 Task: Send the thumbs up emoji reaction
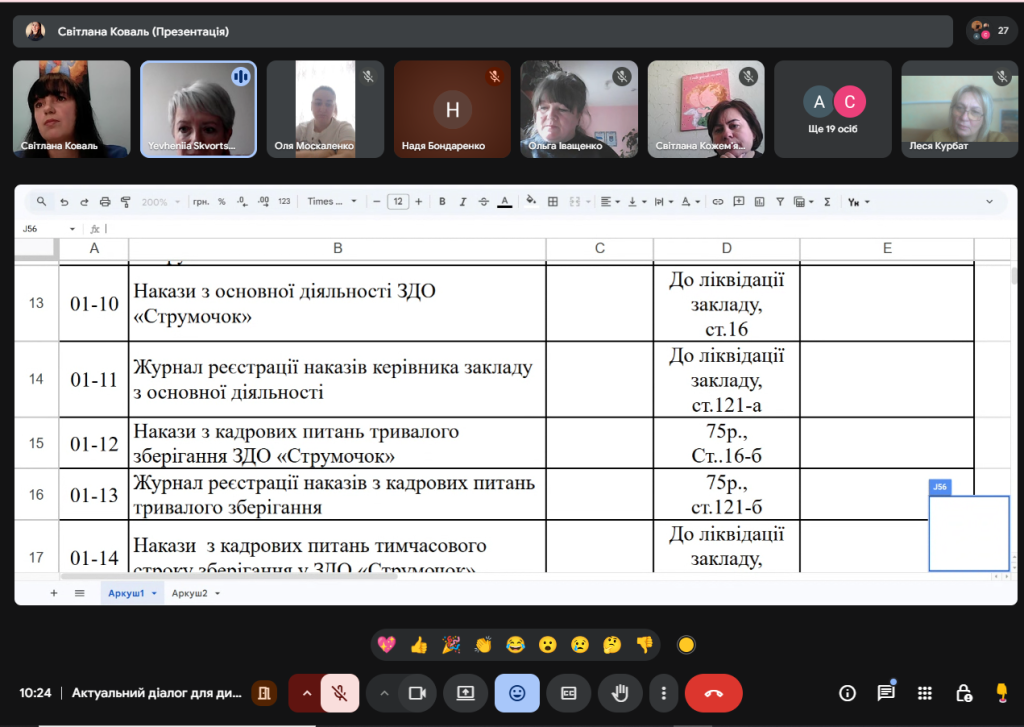click(419, 645)
